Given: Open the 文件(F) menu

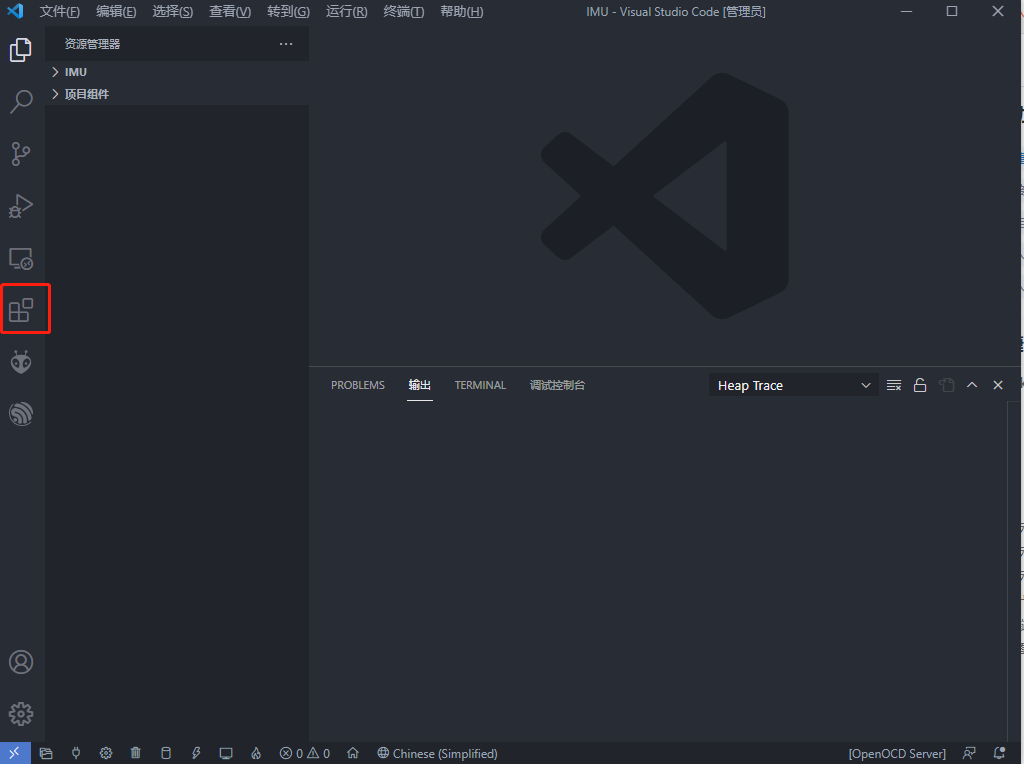Looking at the screenshot, I should (x=59, y=12).
